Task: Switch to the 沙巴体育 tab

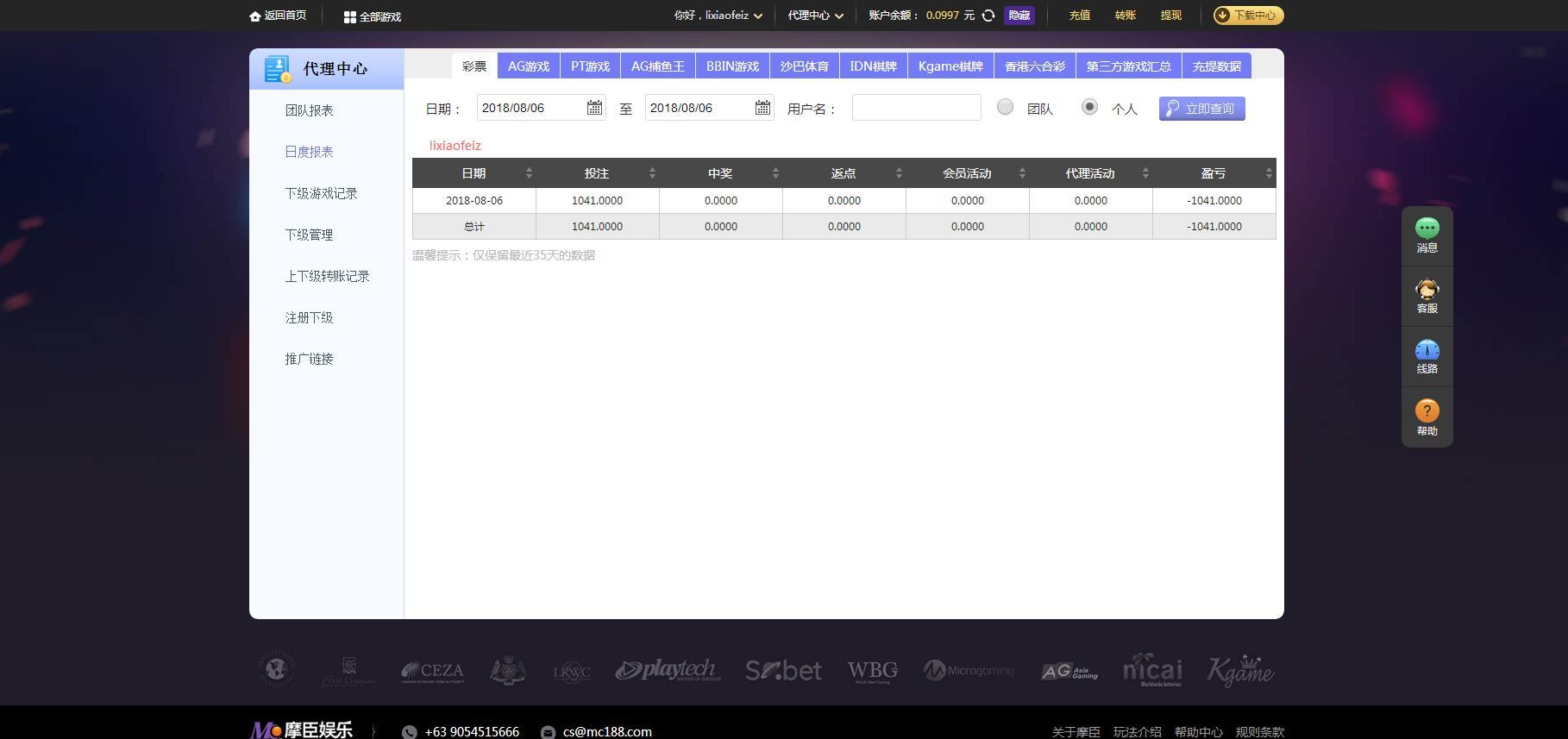Action: pyautogui.click(x=804, y=66)
